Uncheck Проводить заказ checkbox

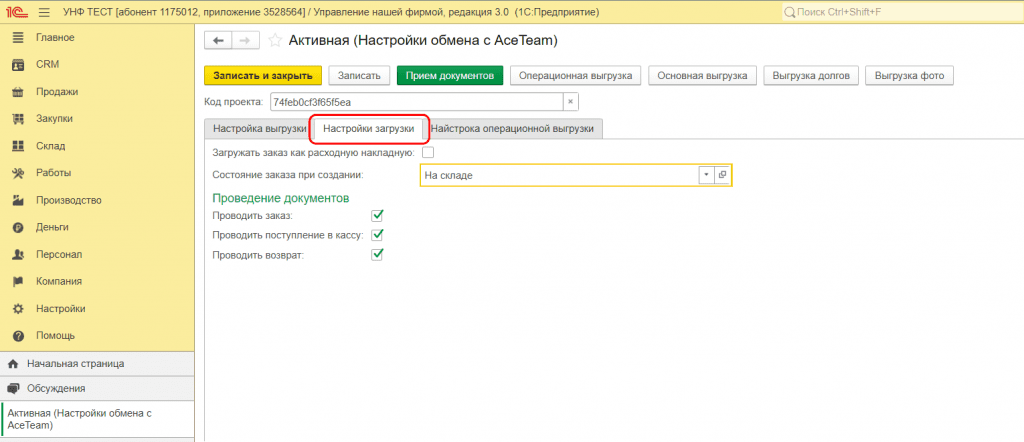pyautogui.click(x=377, y=215)
